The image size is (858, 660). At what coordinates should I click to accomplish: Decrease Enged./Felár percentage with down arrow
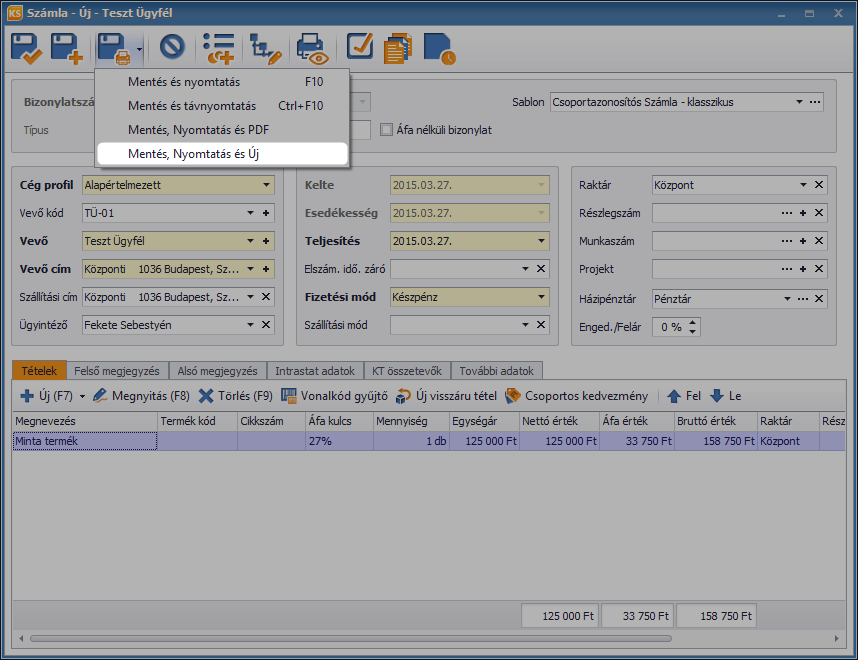[693, 332]
